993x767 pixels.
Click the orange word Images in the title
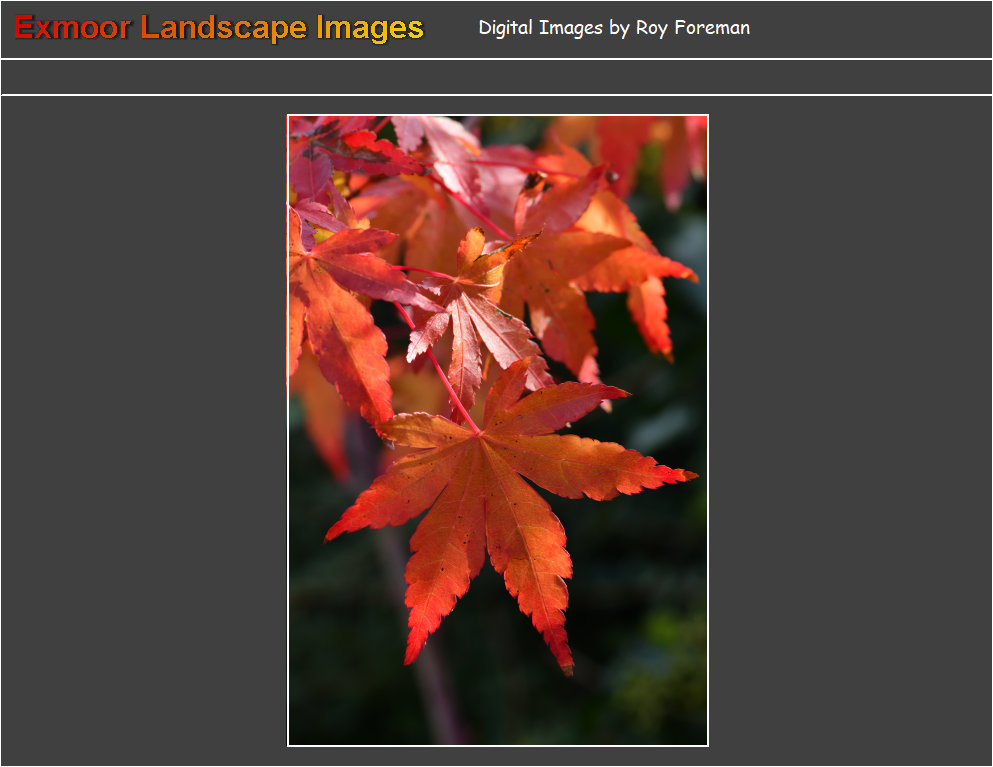(370, 28)
